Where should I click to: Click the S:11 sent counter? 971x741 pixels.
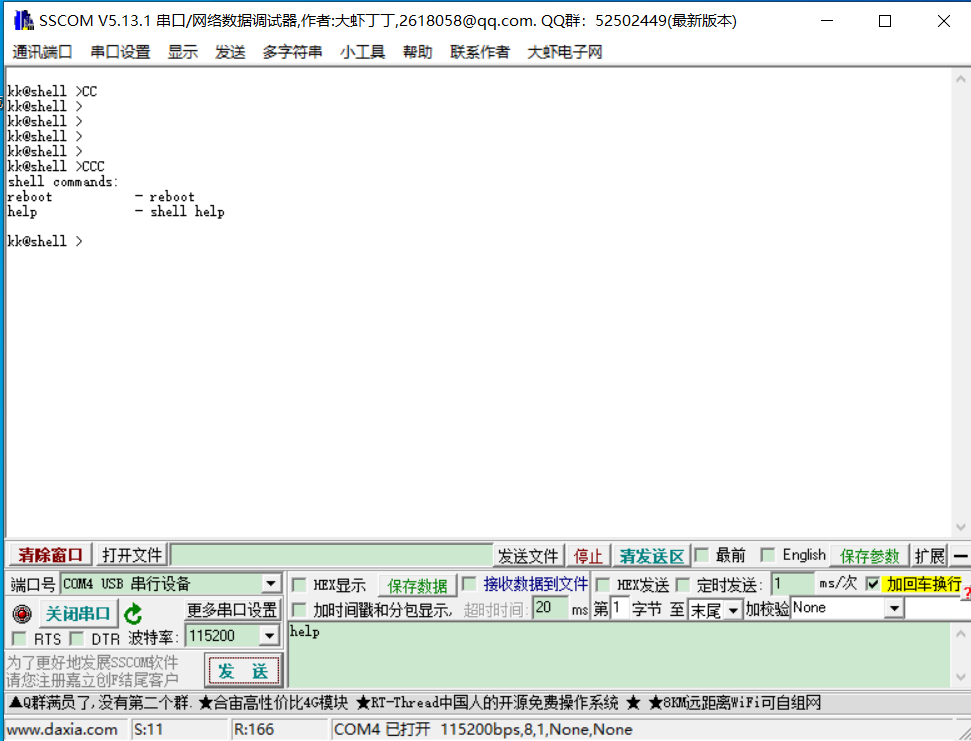149,729
